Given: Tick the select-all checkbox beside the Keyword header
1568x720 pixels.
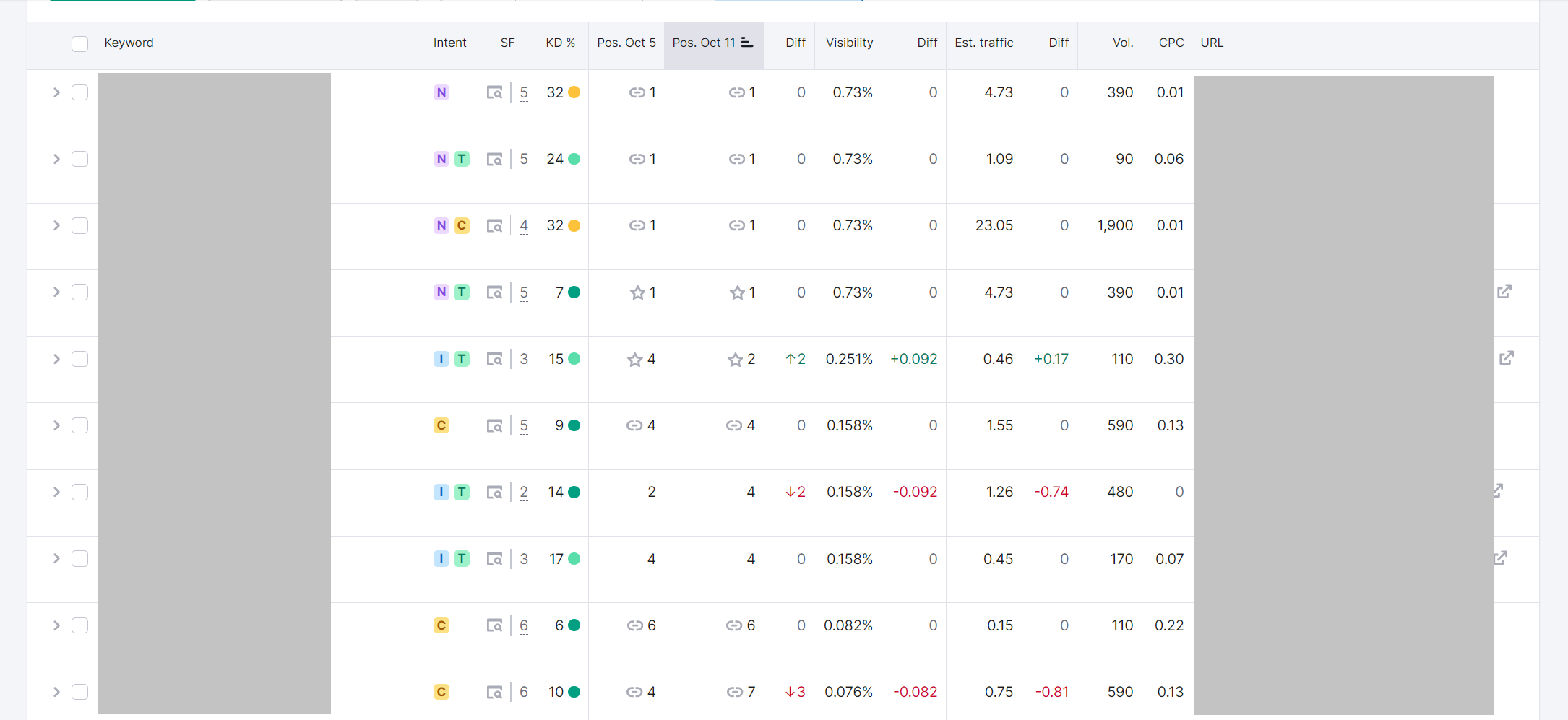Looking at the screenshot, I should (x=80, y=43).
